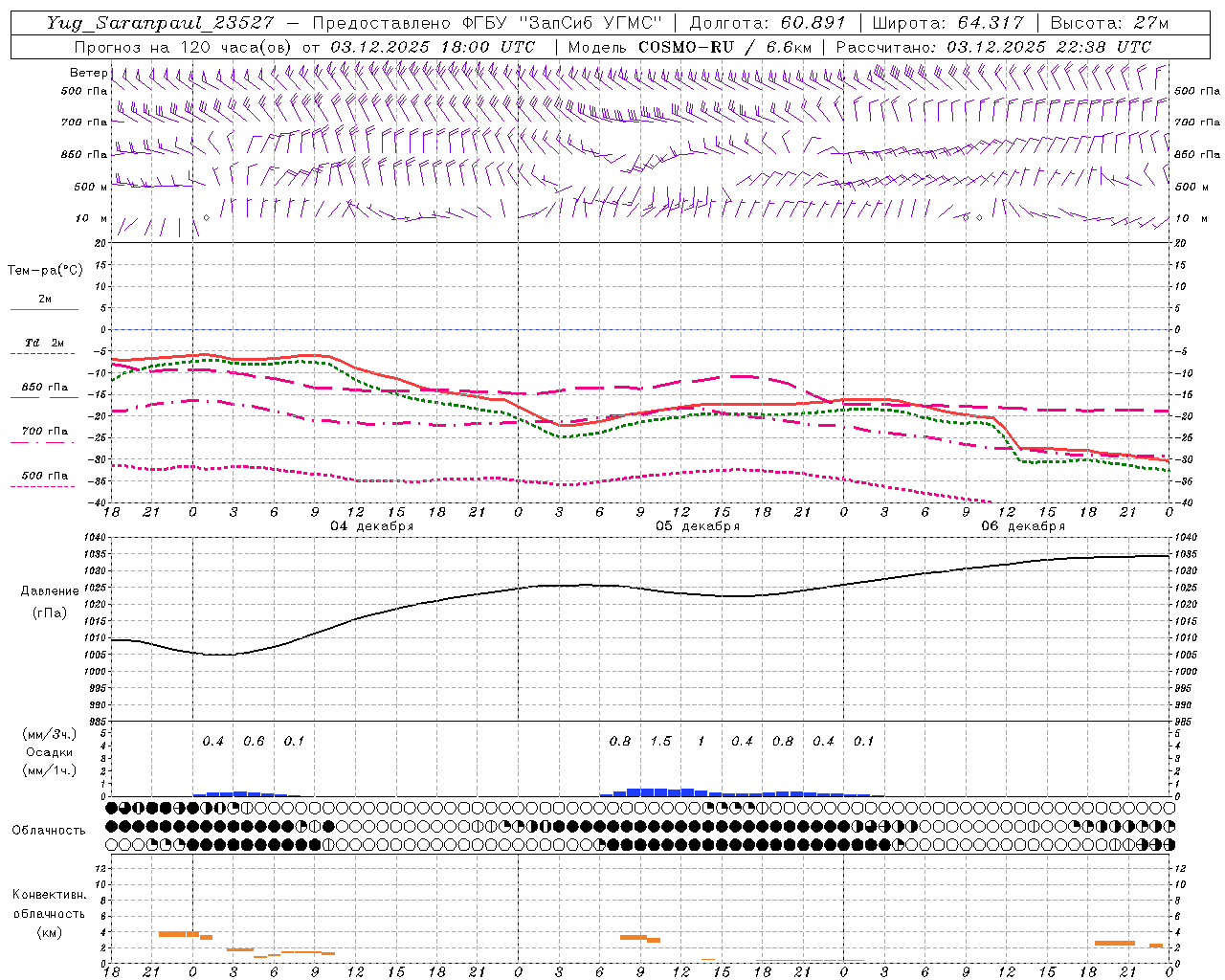Click the forecast start time 03.12.2025 18:00 UTC

point(433,47)
